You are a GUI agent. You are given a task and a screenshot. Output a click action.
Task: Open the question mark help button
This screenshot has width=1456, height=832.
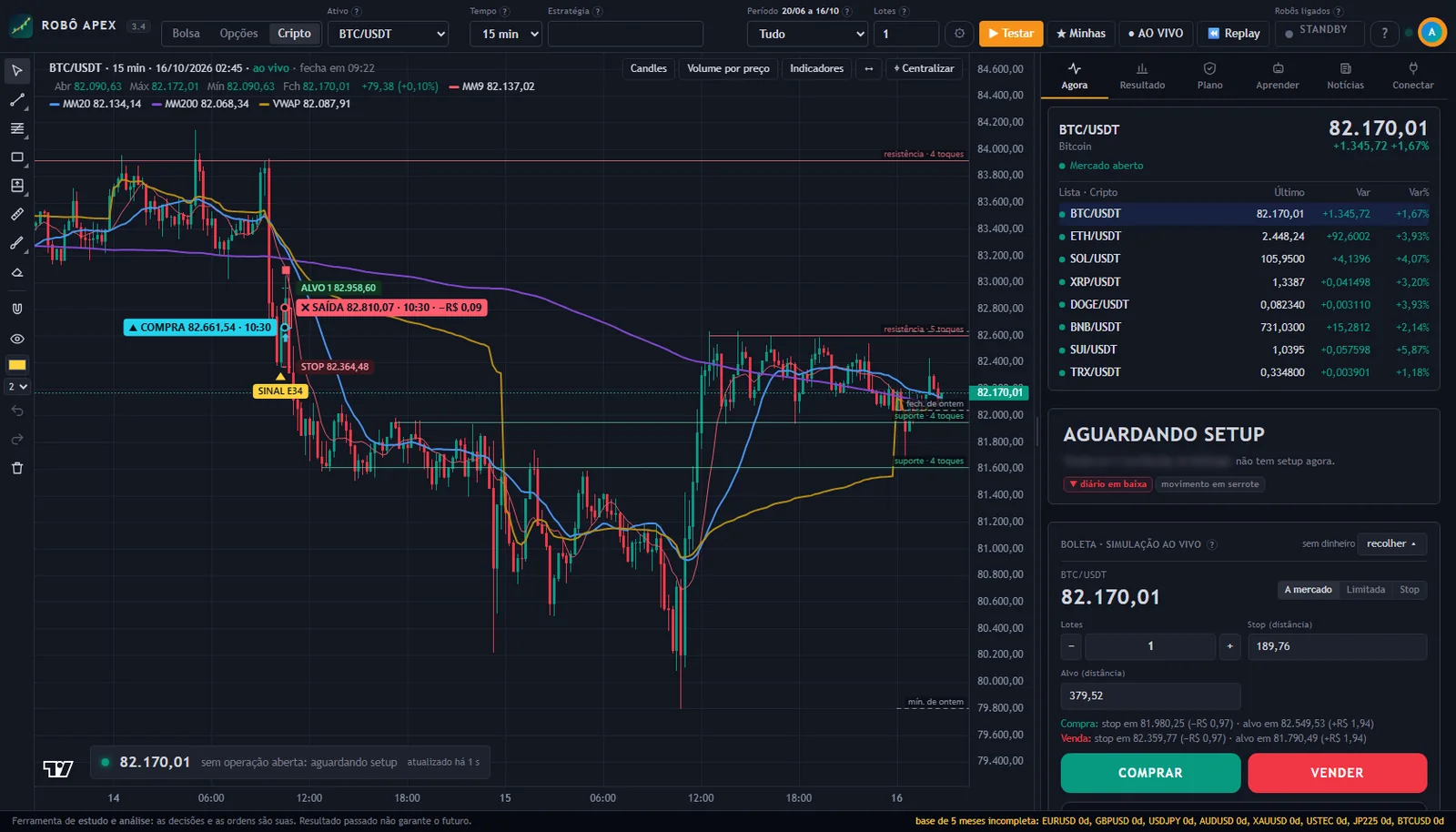1384,34
